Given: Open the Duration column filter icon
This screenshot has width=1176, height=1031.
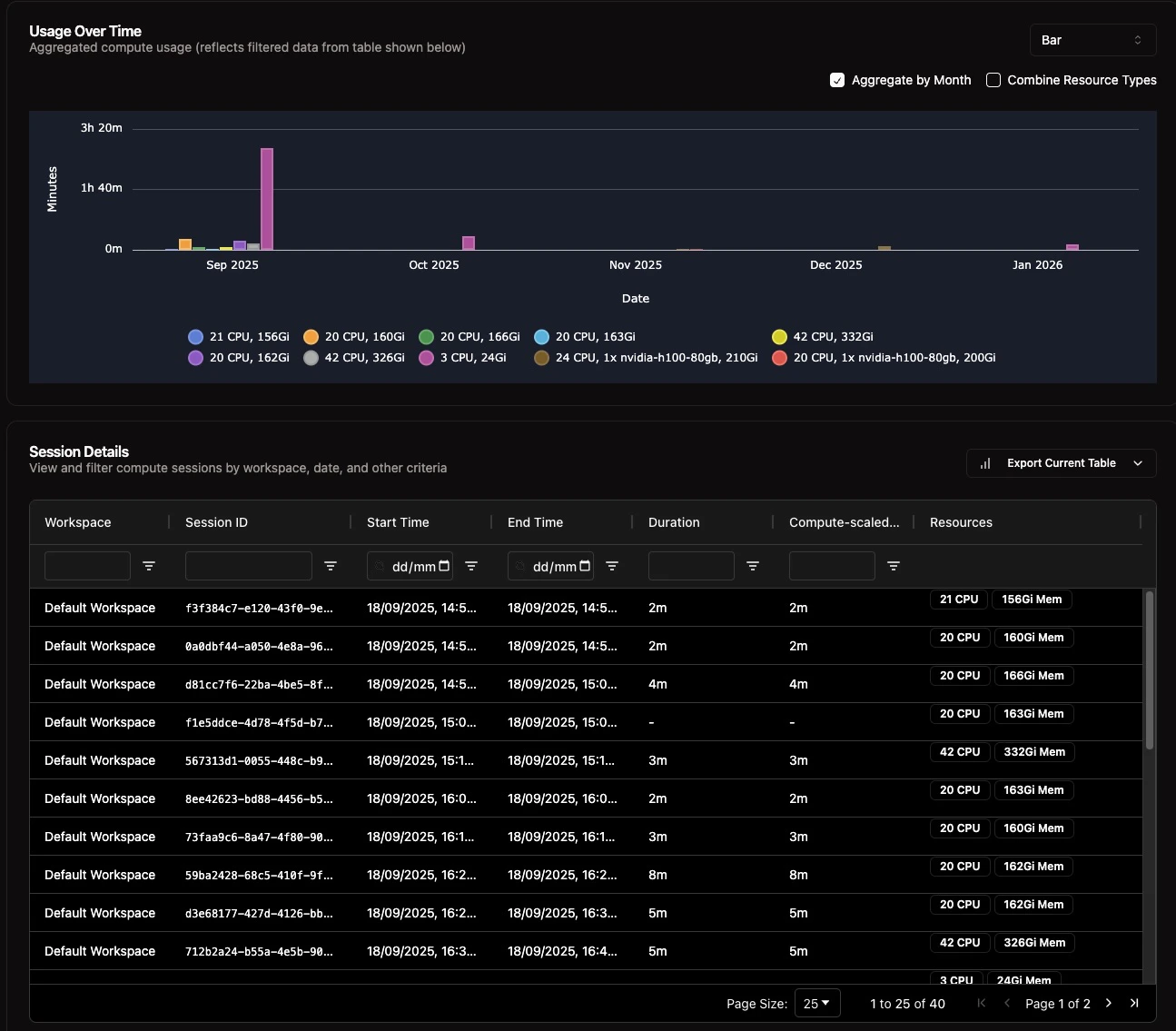Looking at the screenshot, I should tap(753, 565).
